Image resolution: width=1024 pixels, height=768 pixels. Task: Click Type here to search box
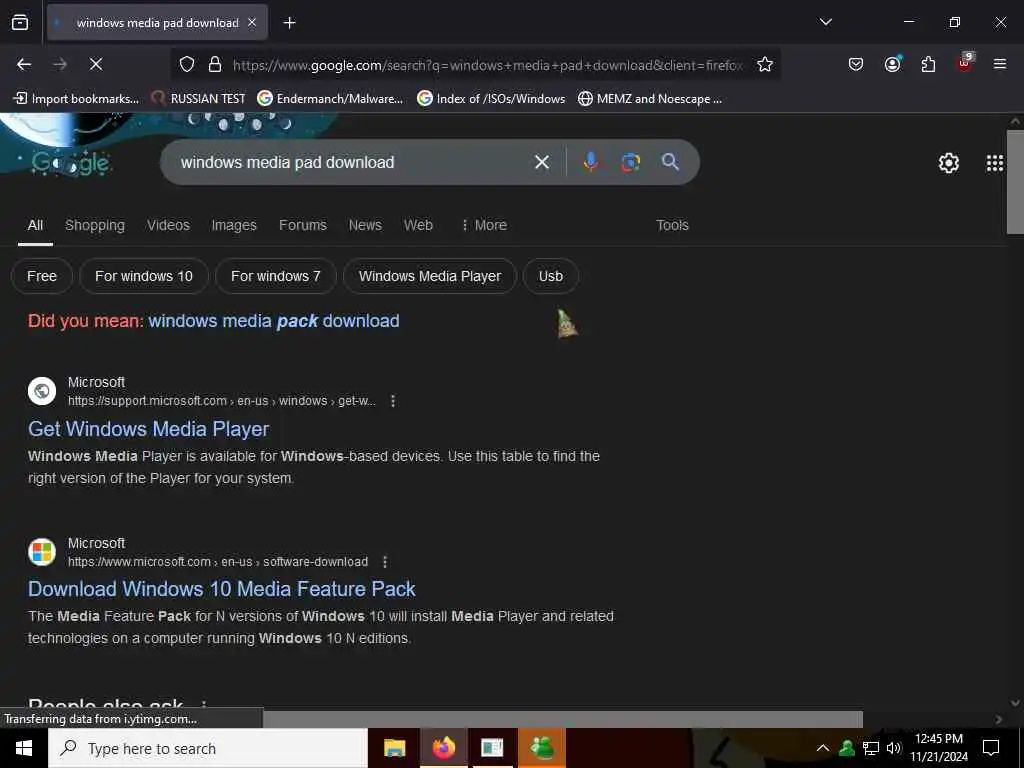208,748
